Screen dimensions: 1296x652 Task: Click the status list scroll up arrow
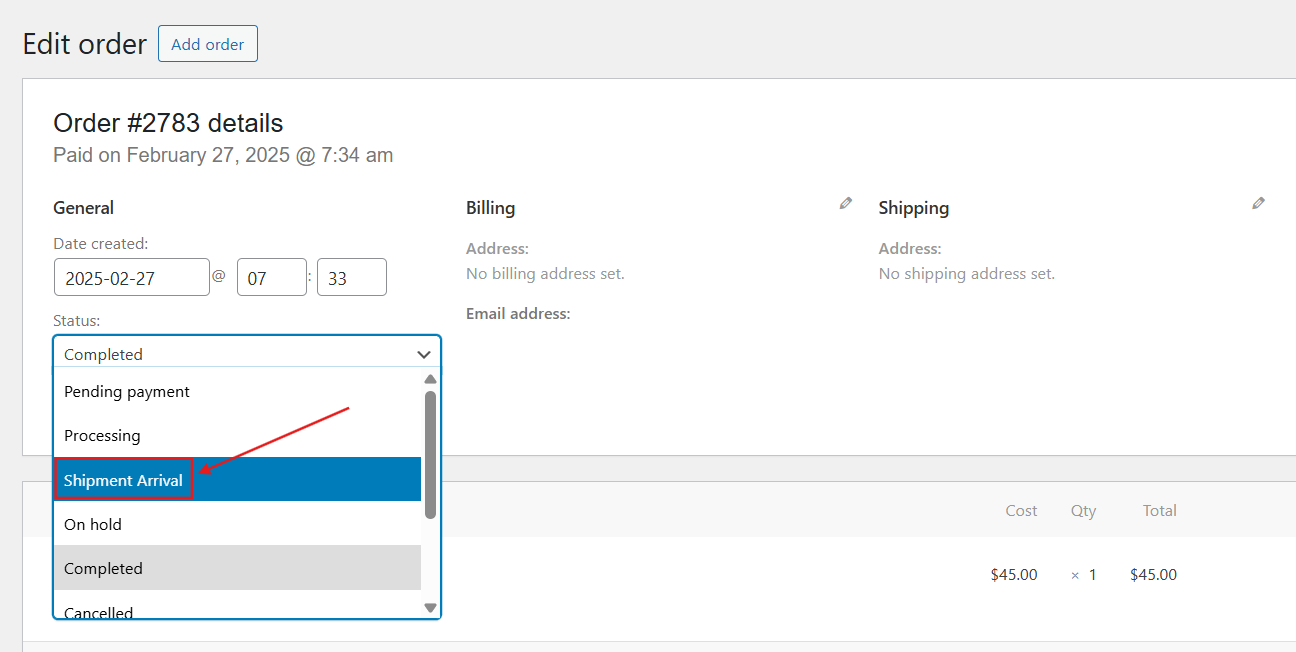(430, 380)
